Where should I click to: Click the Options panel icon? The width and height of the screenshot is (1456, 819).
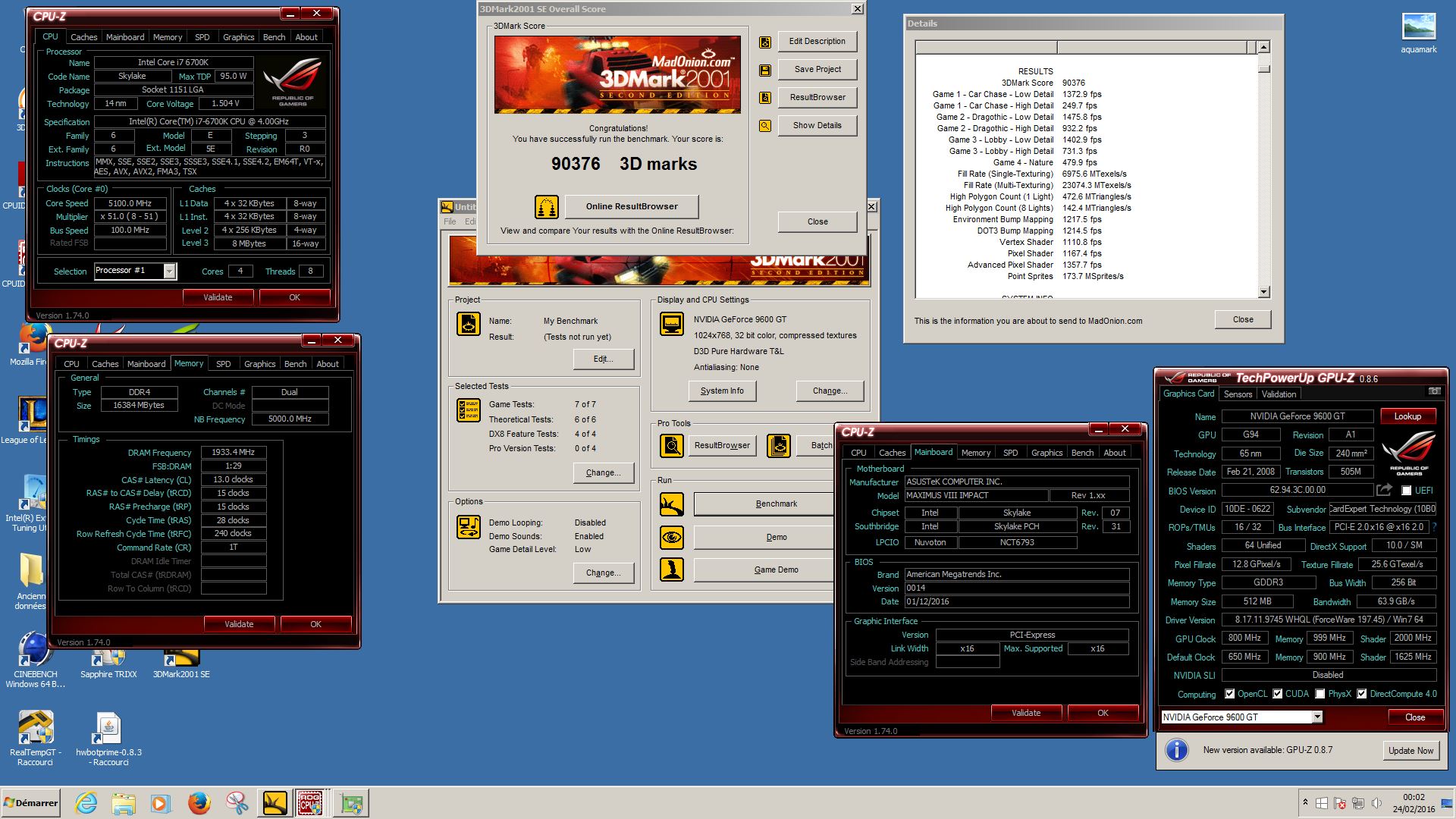(x=469, y=527)
